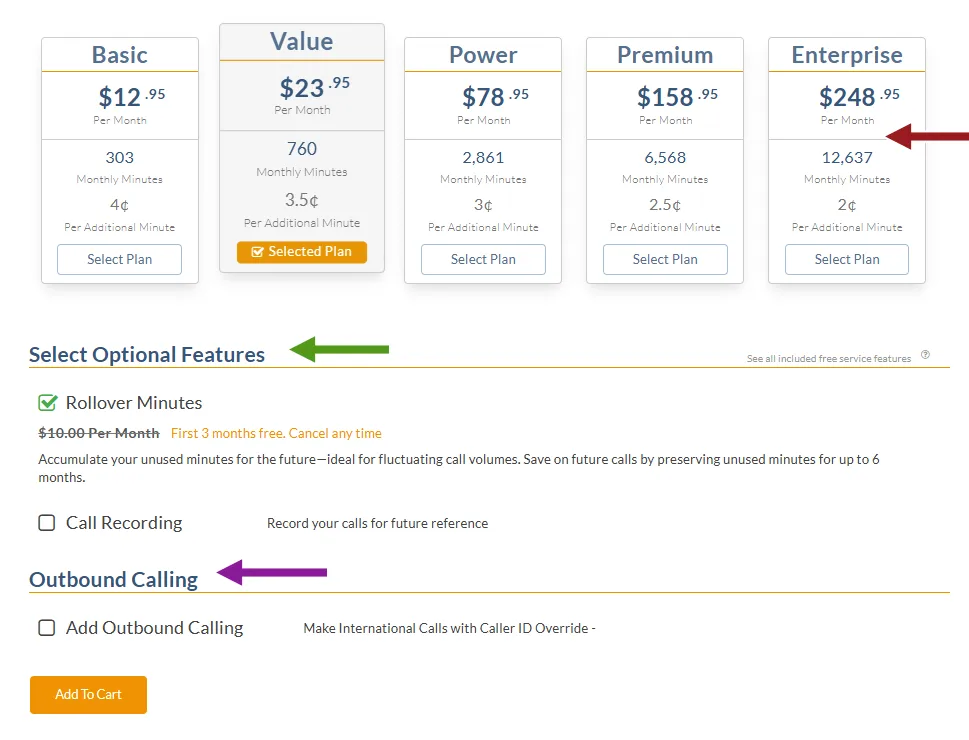Click the rollover description starting 'Accumulate your unused minutes'
The height and width of the screenshot is (740, 969).
[x=459, y=469]
